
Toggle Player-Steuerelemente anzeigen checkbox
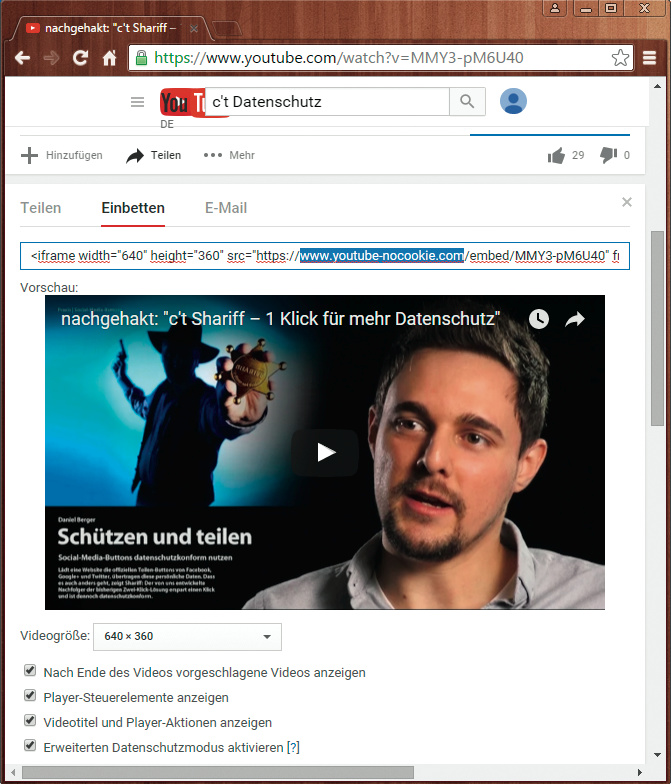[x=30, y=696]
